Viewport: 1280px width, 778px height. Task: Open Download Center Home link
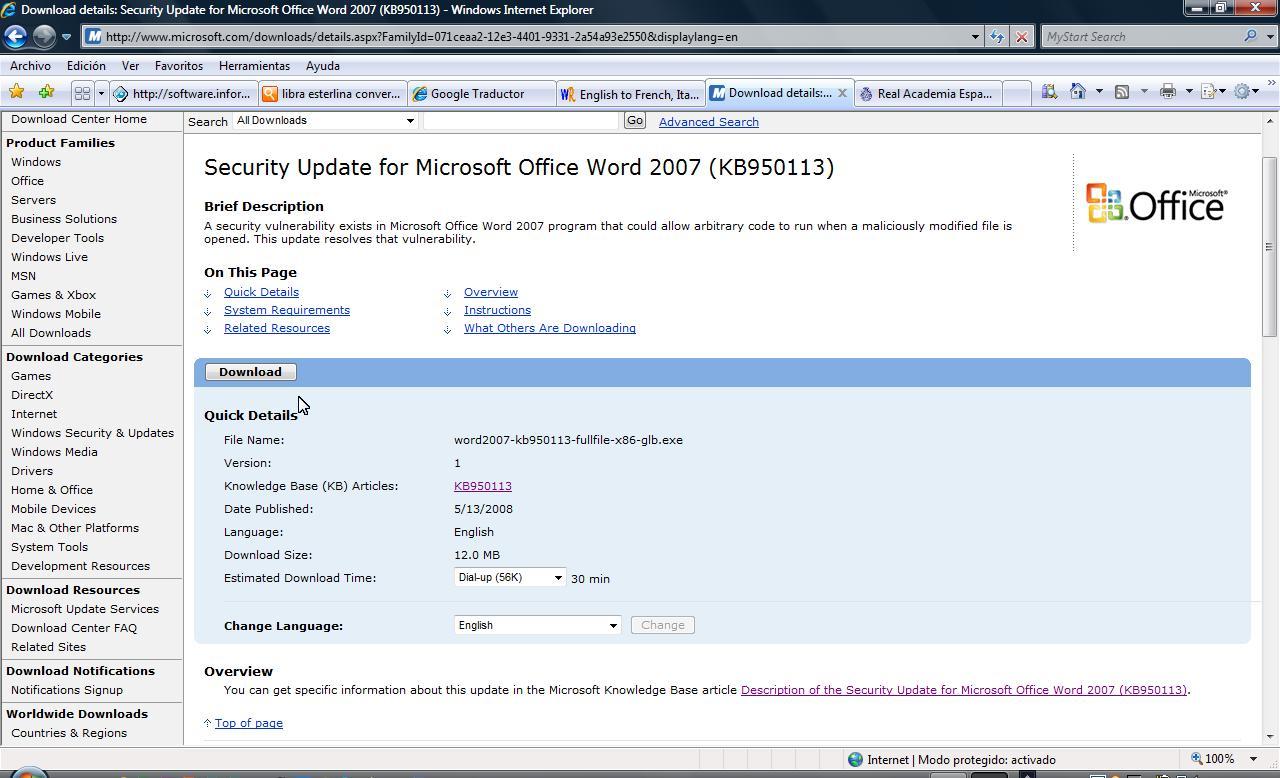pyautogui.click(x=79, y=119)
